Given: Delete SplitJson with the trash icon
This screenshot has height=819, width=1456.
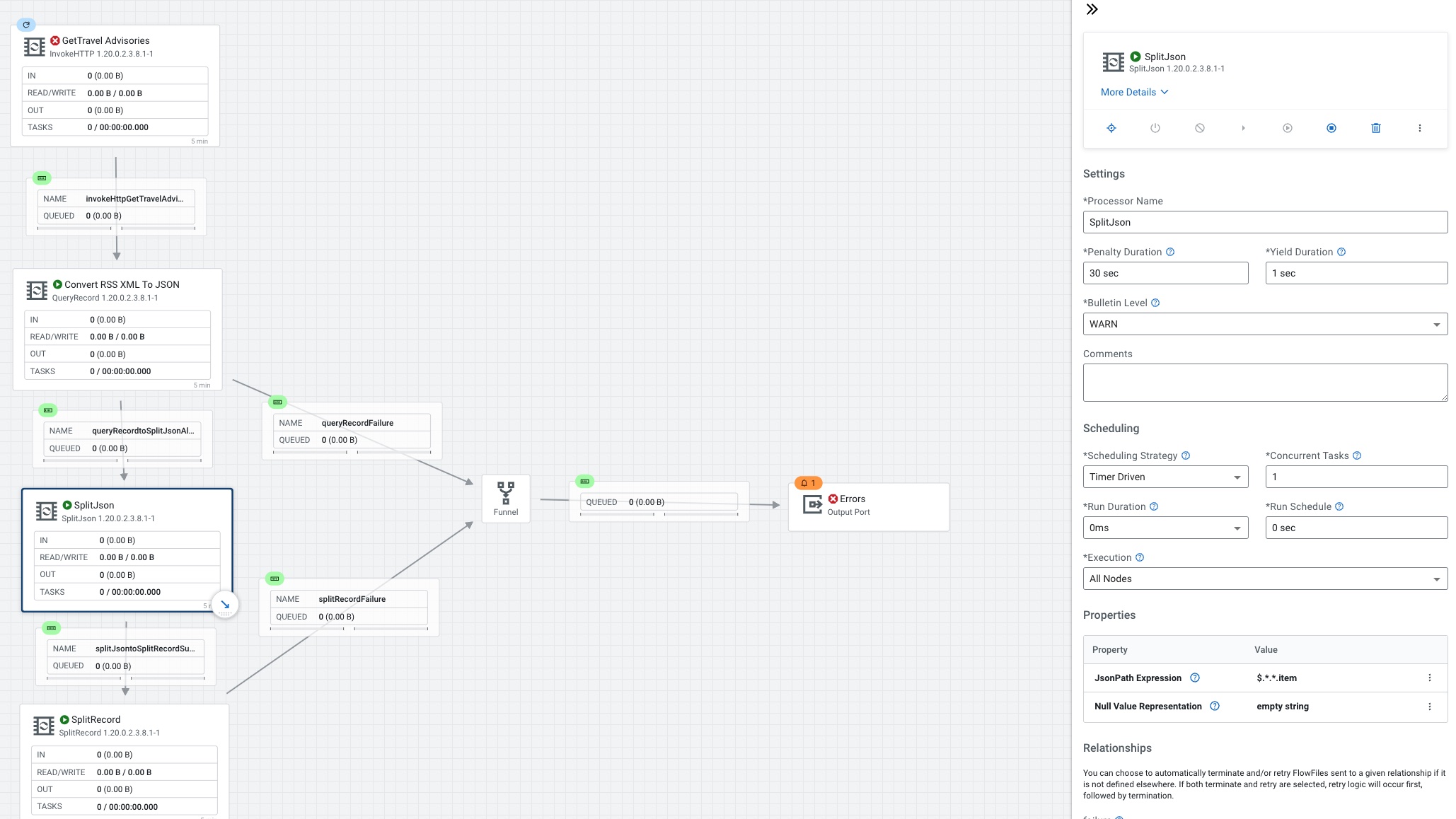Looking at the screenshot, I should [1375, 128].
